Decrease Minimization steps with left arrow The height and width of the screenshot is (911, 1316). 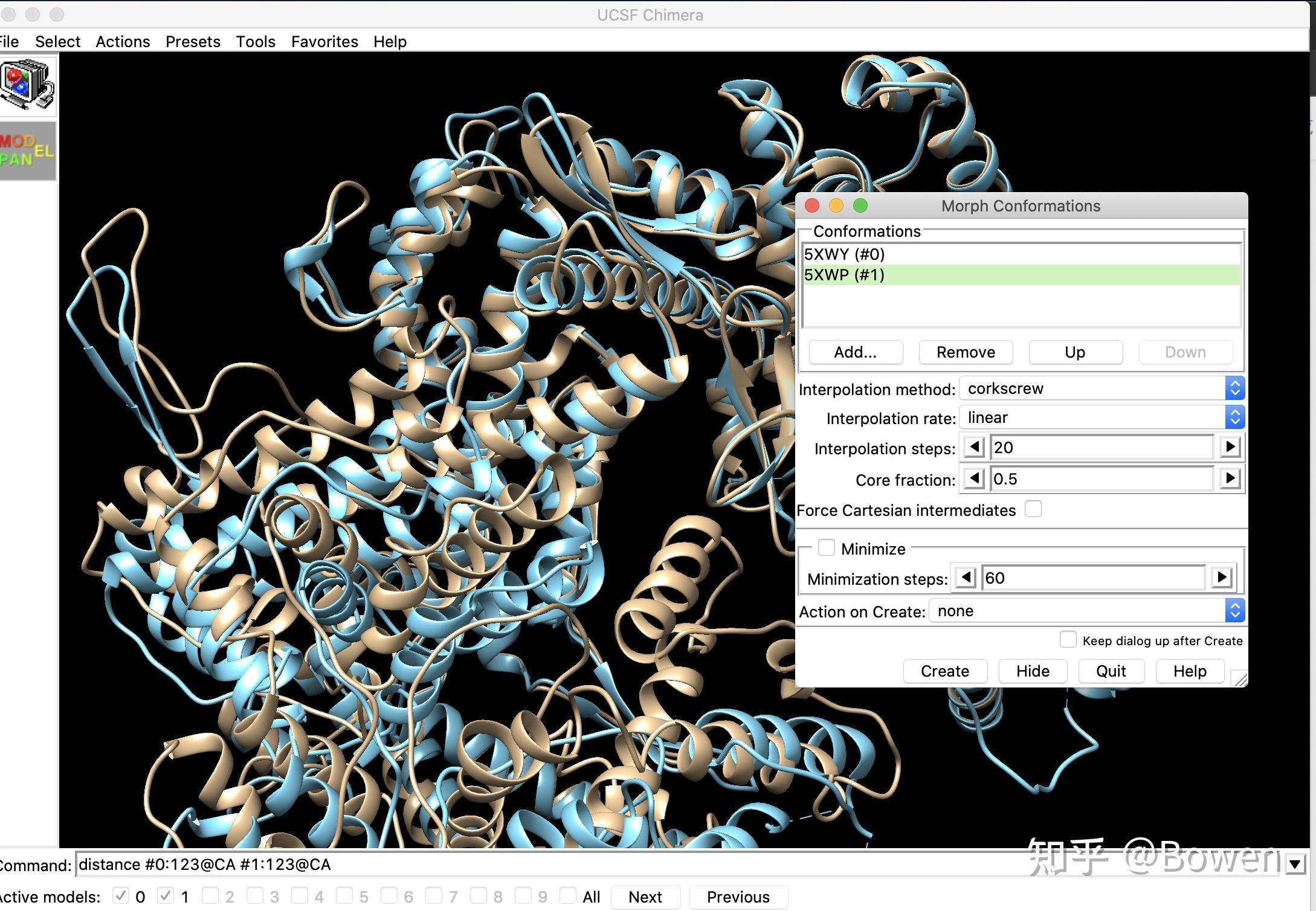point(966,578)
